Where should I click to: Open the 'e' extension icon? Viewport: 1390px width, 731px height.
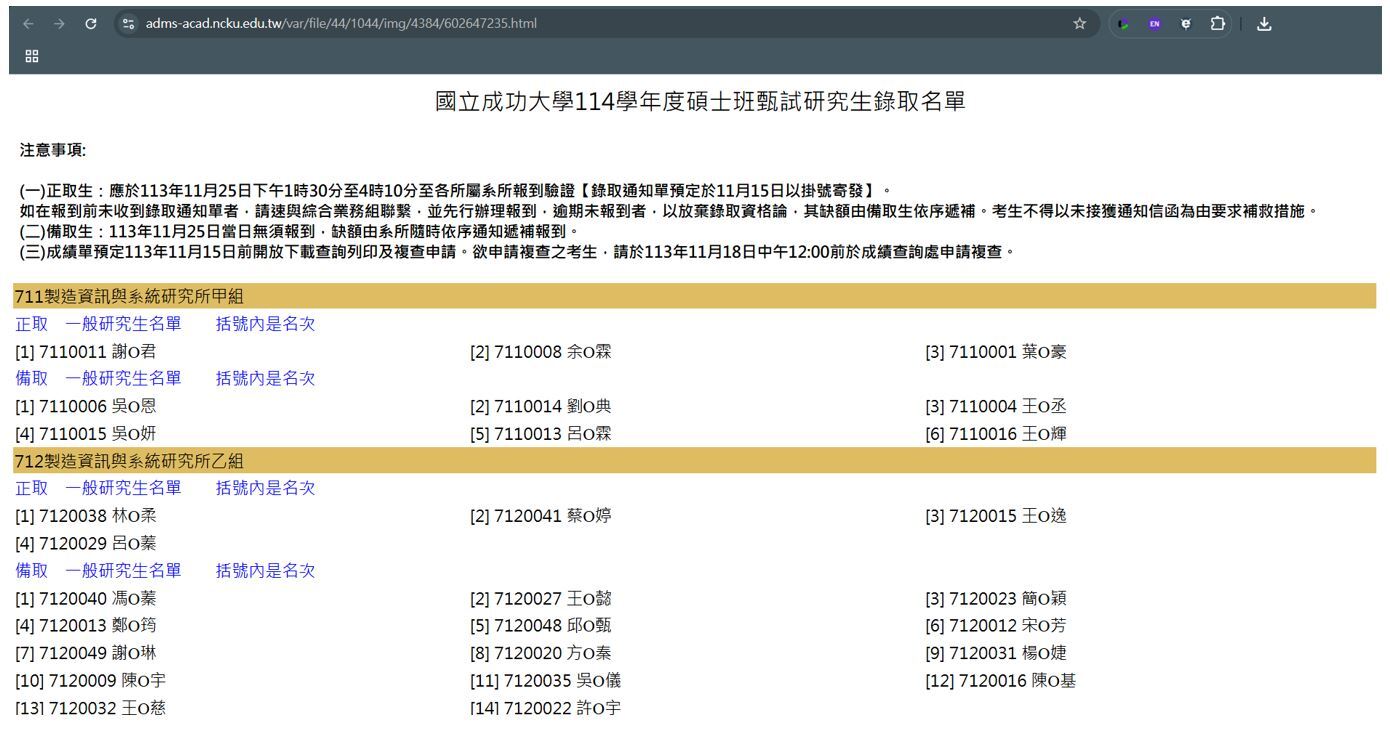1187,23
